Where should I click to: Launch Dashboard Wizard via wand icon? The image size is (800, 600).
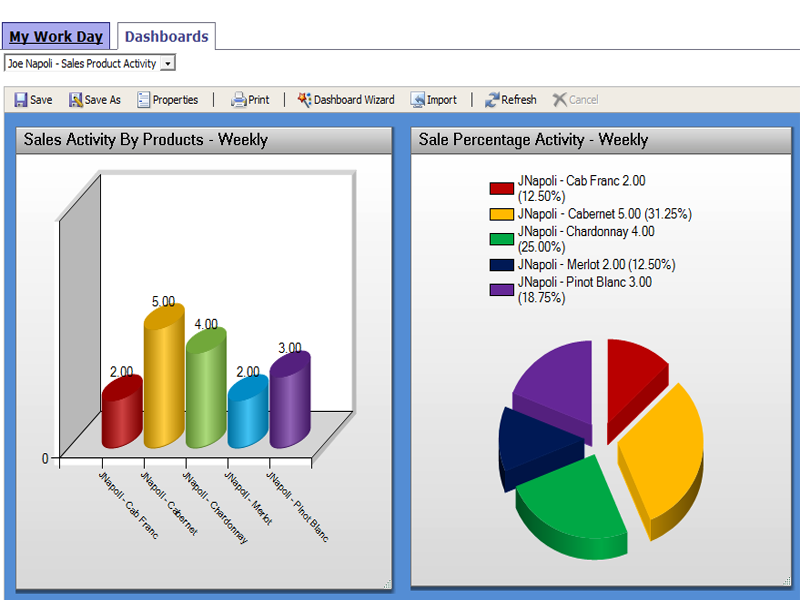click(304, 100)
